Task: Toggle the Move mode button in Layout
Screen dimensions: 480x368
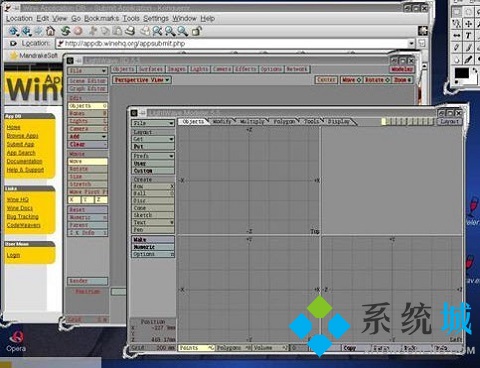Action: [352, 80]
